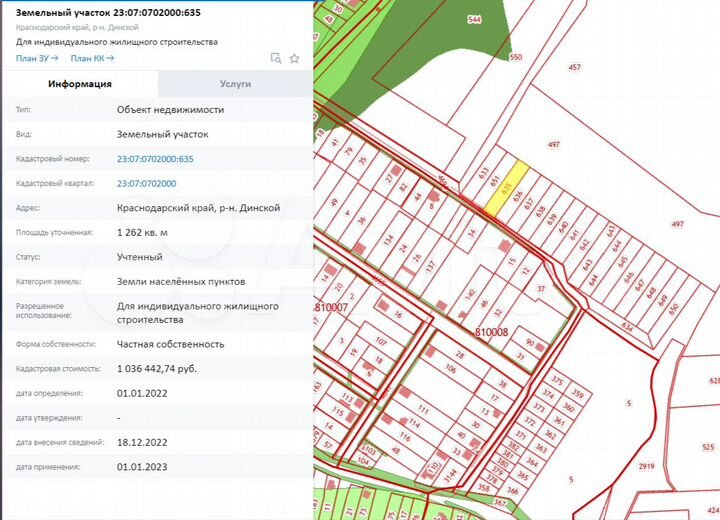This screenshot has height=520, width=720.
Task: Click the Объект недвижимости type value
Action: [x=170, y=110]
